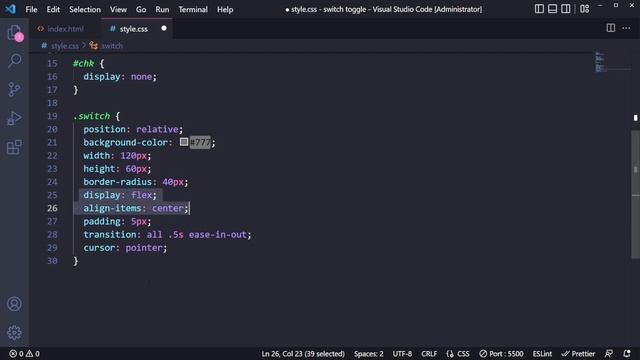Screen dimensions: 640x360
Task: Open feedback icon in status bar
Action: pos(609,354)
